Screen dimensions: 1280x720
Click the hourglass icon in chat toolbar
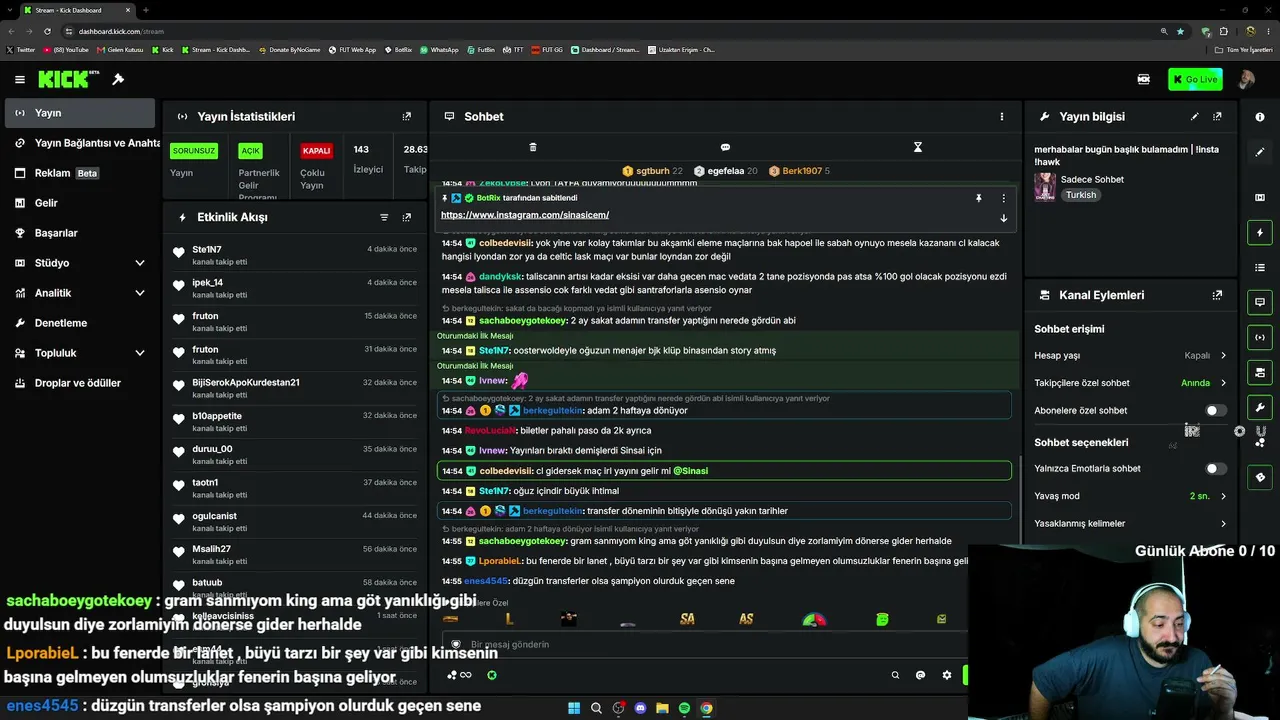917,147
